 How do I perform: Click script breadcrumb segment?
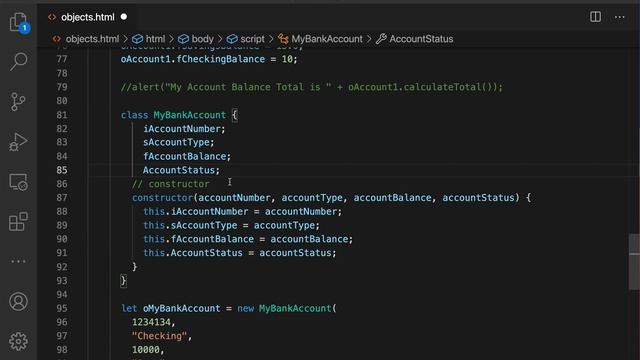[252, 39]
